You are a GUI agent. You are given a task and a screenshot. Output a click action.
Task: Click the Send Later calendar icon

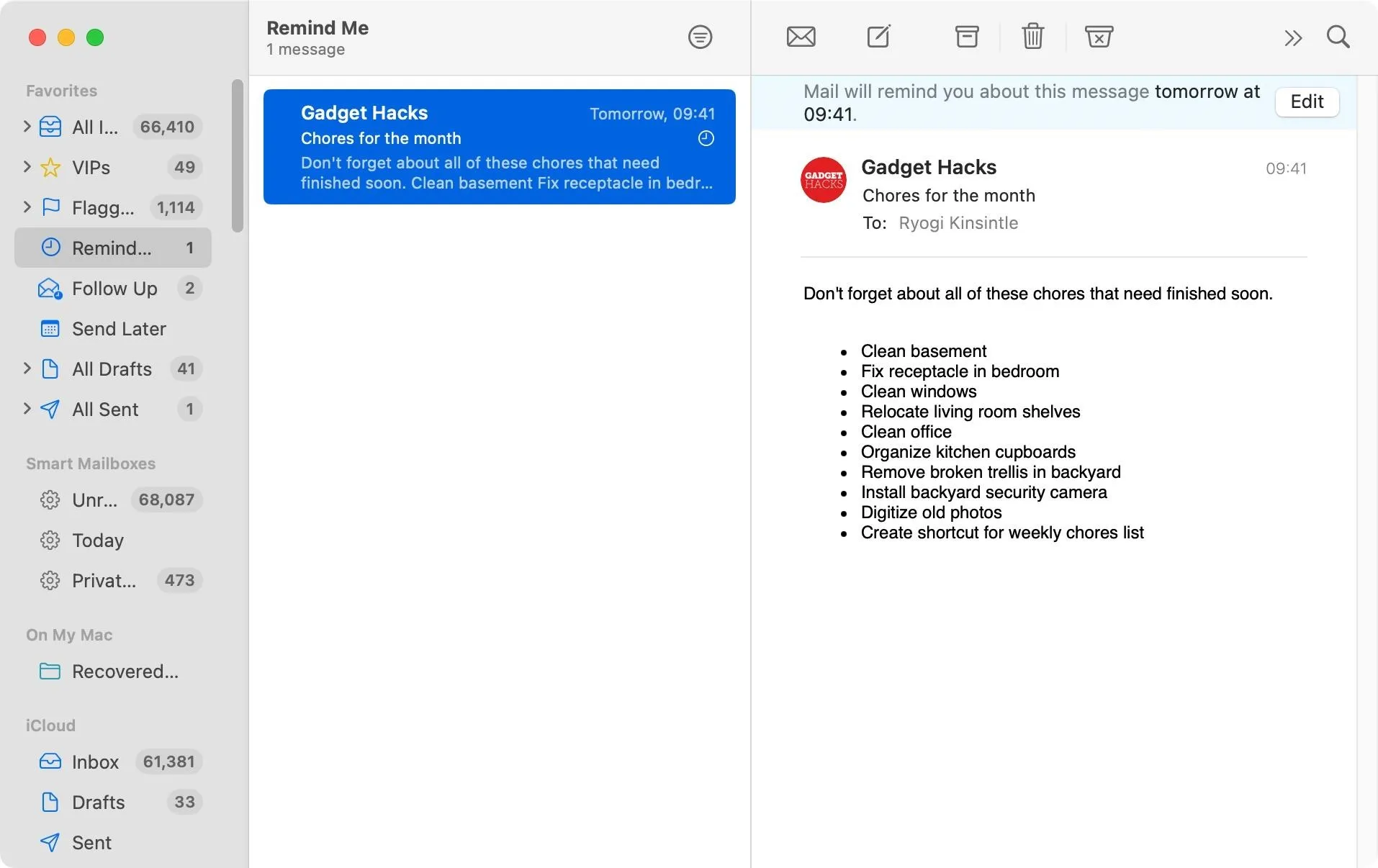(50, 329)
